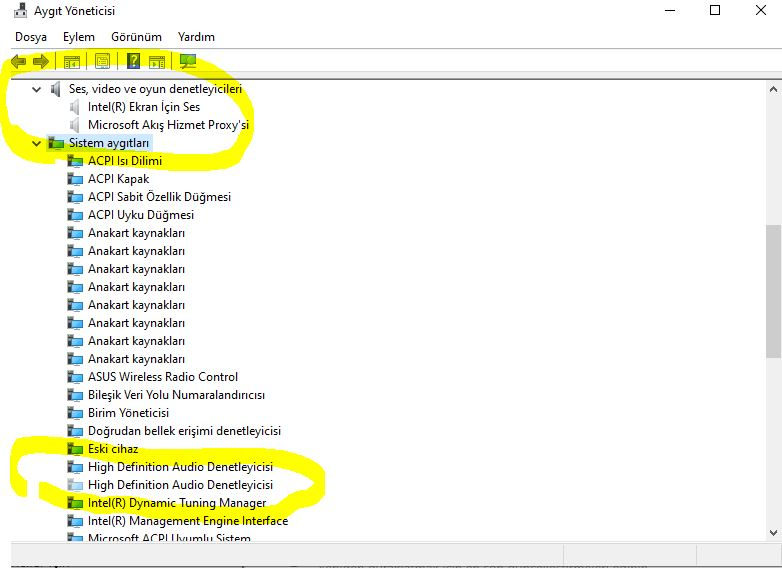Image resolution: width=782 pixels, height=568 pixels.
Task: Select Intel(R) Dynamic Tuning Manager device
Action: [x=177, y=503]
